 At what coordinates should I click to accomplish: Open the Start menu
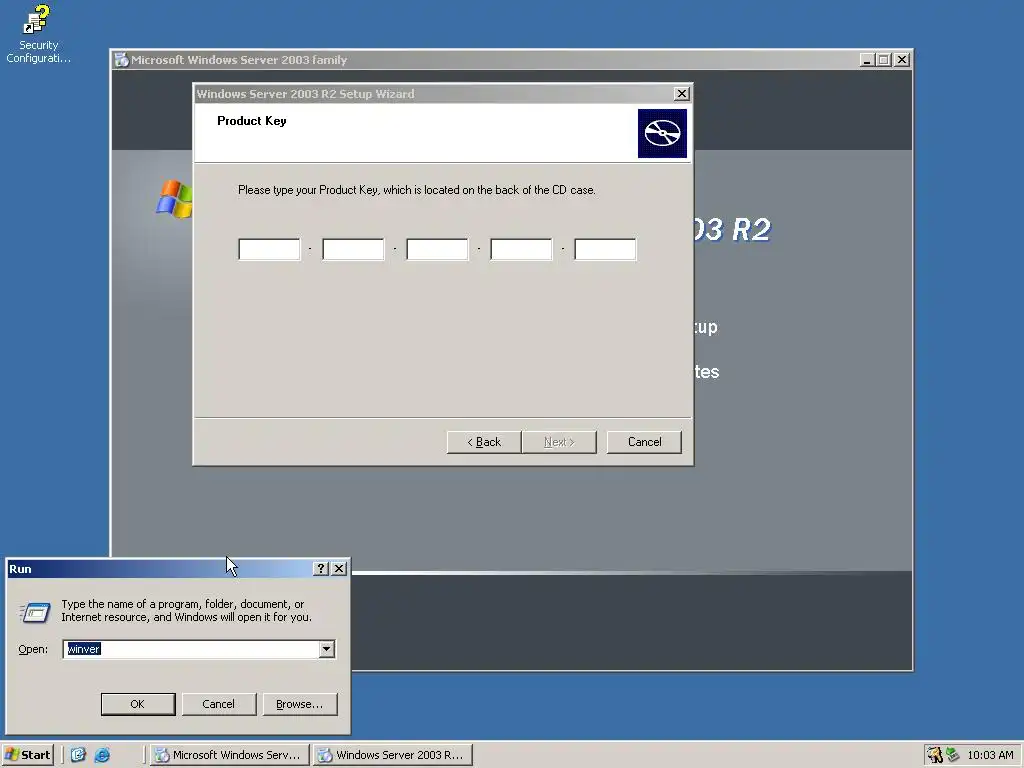27,755
